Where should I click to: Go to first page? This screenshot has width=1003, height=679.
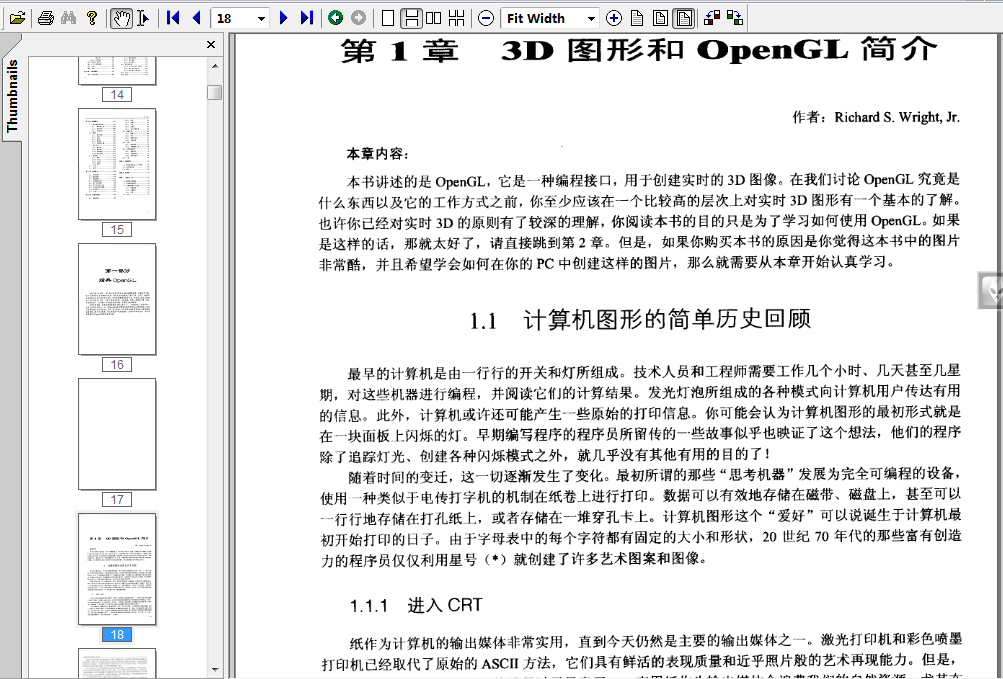point(173,18)
